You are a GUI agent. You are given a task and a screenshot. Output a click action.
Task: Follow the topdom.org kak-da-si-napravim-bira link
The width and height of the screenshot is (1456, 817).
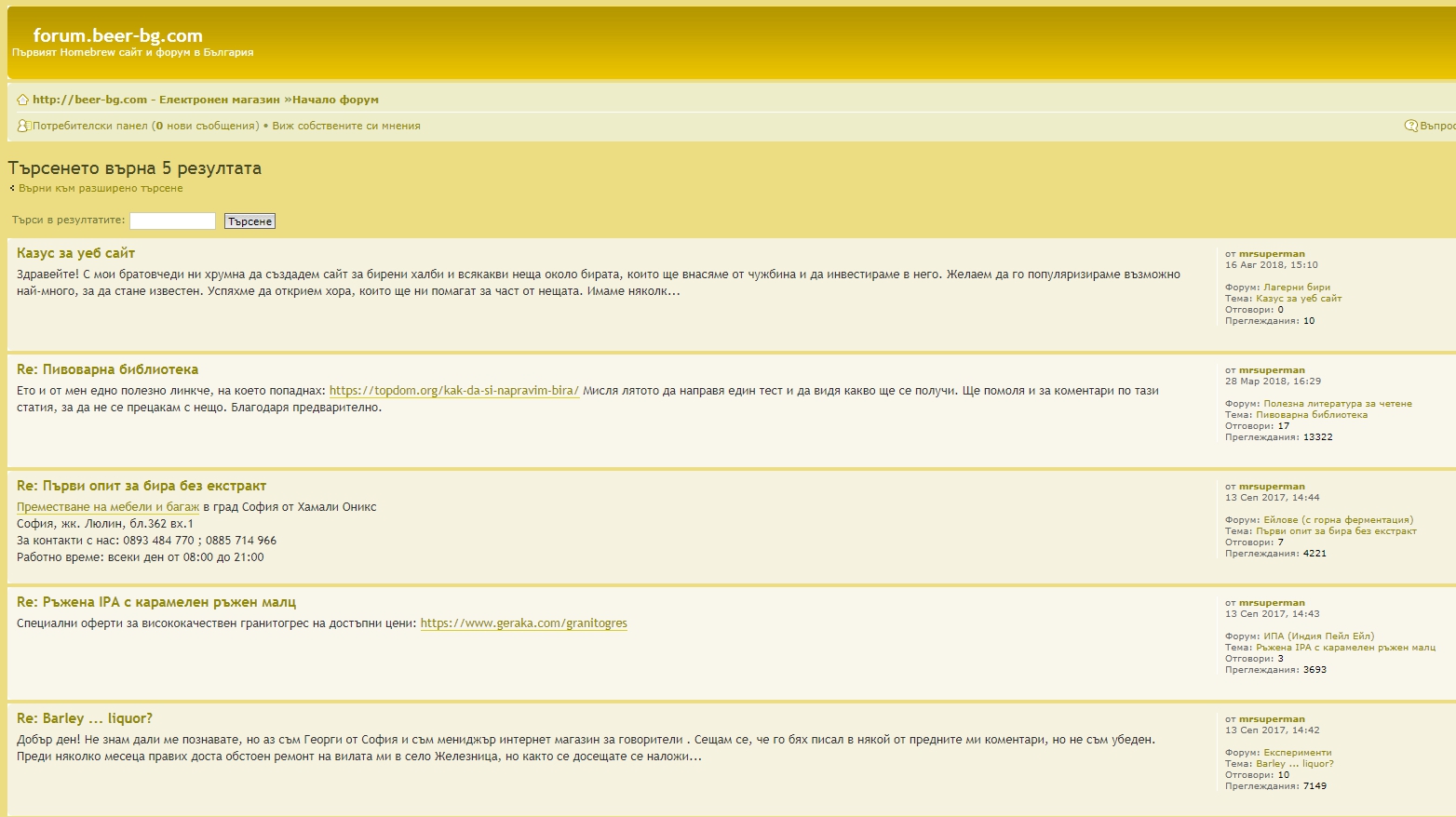pyautogui.click(x=453, y=391)
